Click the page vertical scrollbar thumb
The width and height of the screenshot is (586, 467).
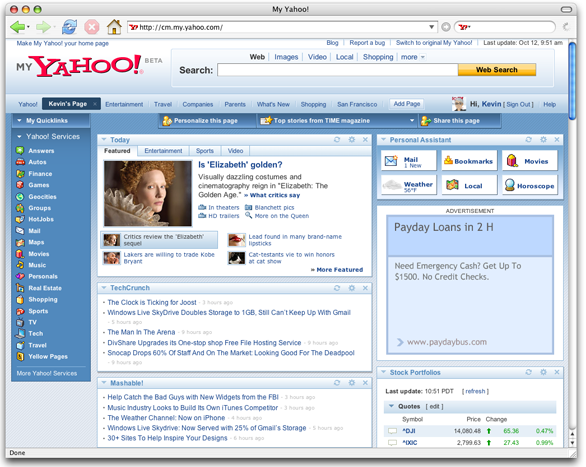pyautogui.click(x=572, y=81)
